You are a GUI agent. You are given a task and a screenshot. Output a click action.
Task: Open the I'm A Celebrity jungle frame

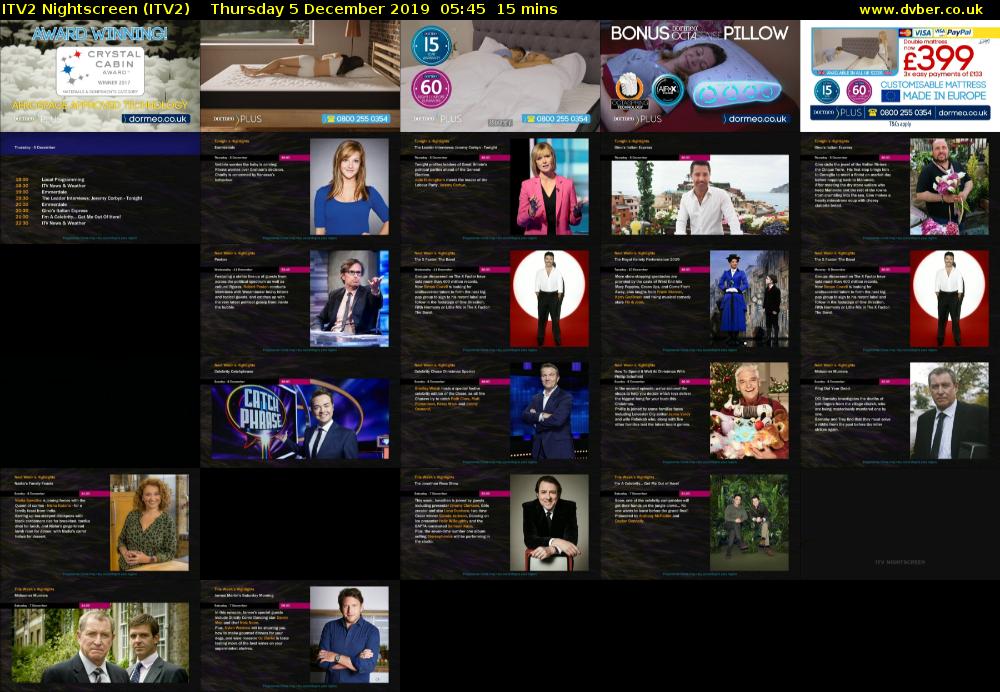coord(700,524)
